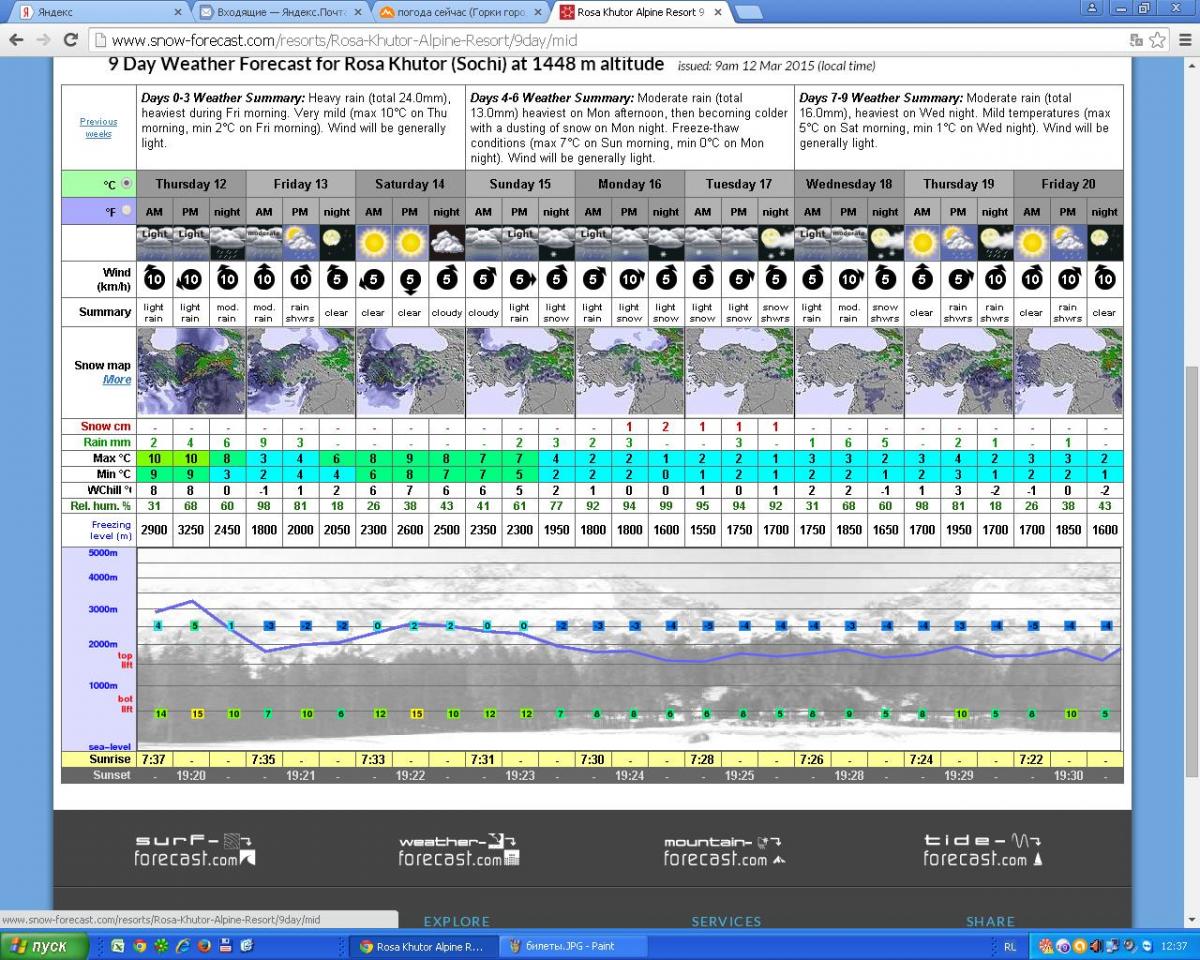This screenshot has height=960, width=1200.
Task: Click the Saturday 14 day header
Action: point(410,184)
